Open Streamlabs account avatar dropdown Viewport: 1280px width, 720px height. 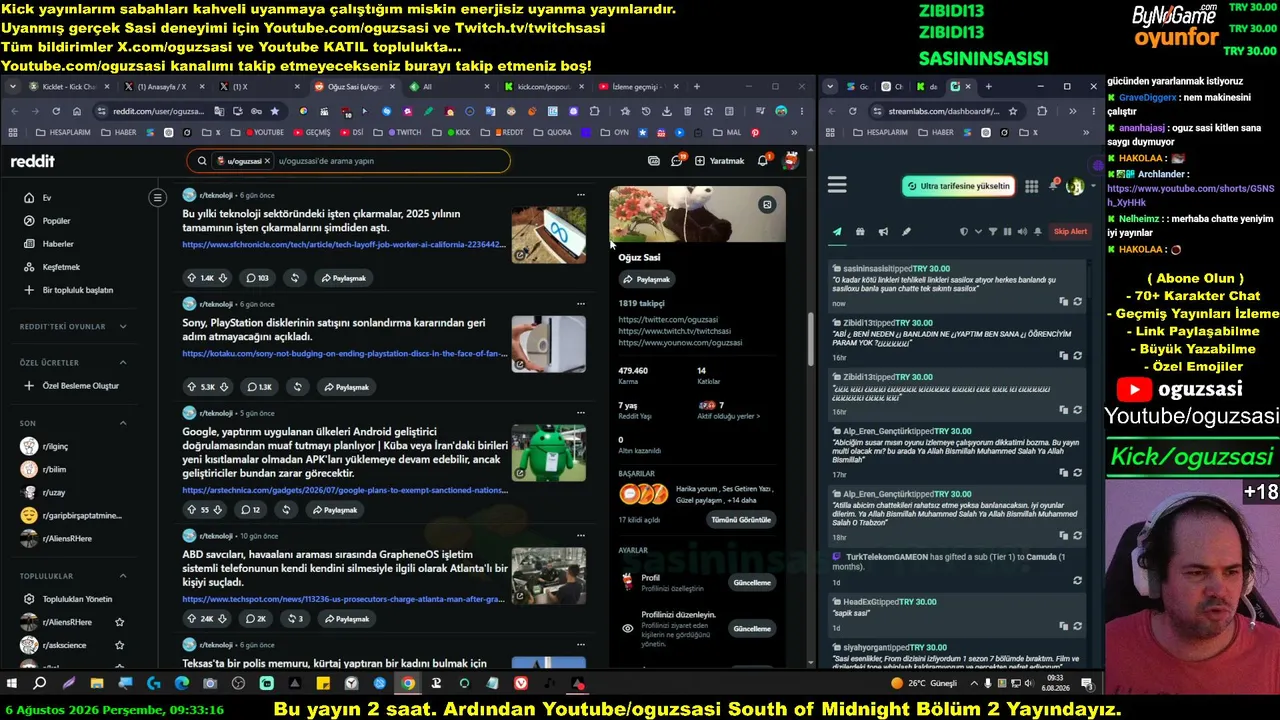coord(1079,186)
